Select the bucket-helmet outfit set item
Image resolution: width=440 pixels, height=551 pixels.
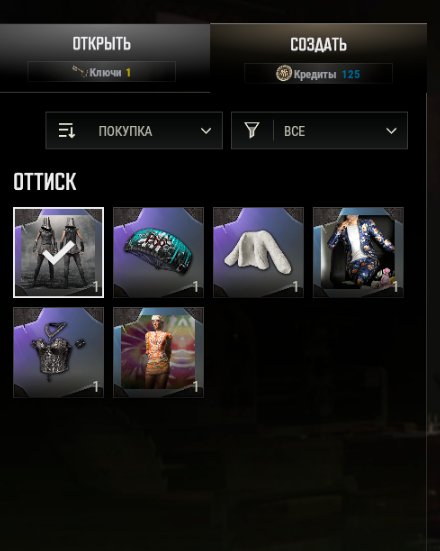58,252
